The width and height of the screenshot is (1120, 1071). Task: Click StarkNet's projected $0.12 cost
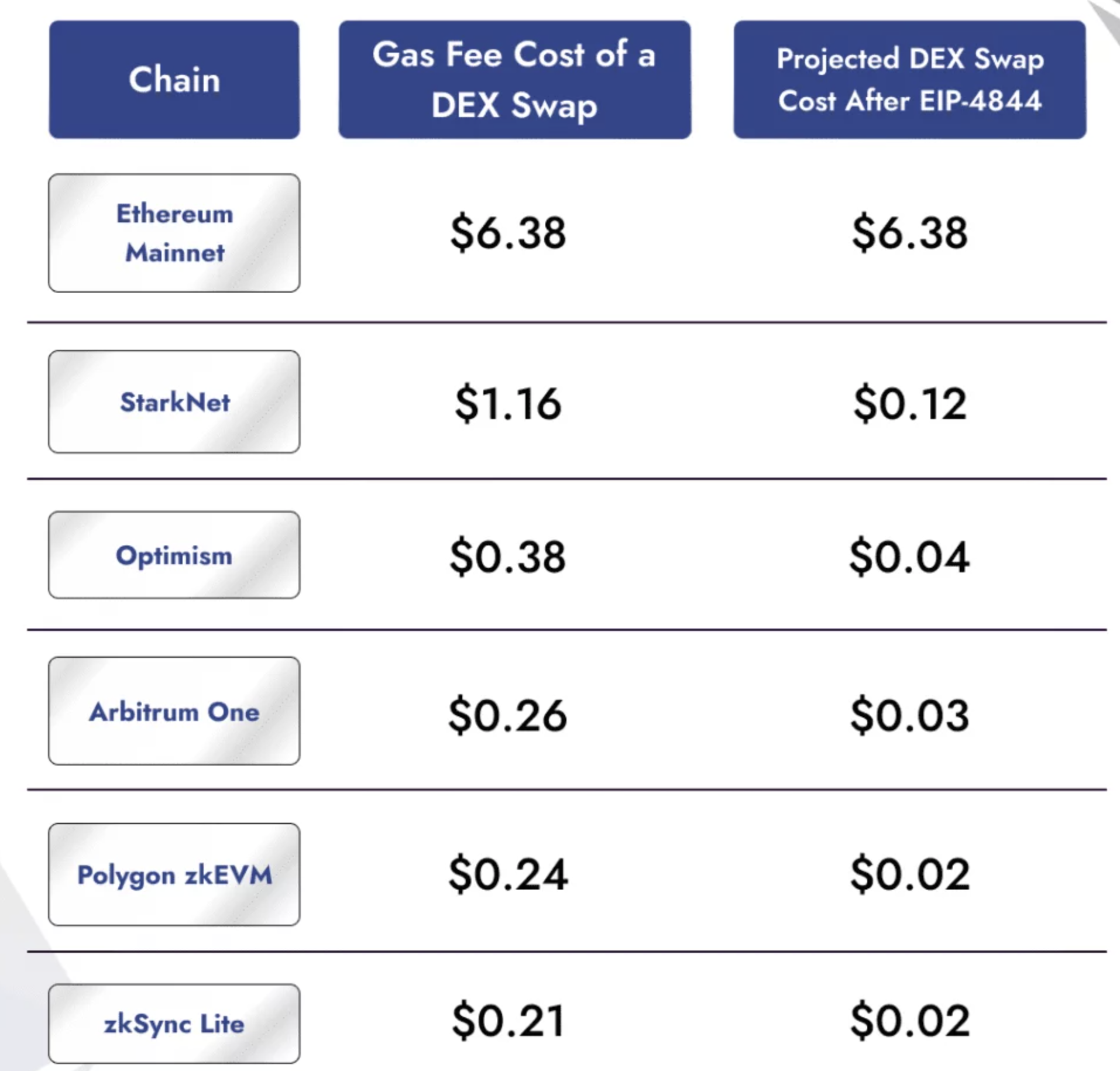pyautogui.click(x=910, y=403)
